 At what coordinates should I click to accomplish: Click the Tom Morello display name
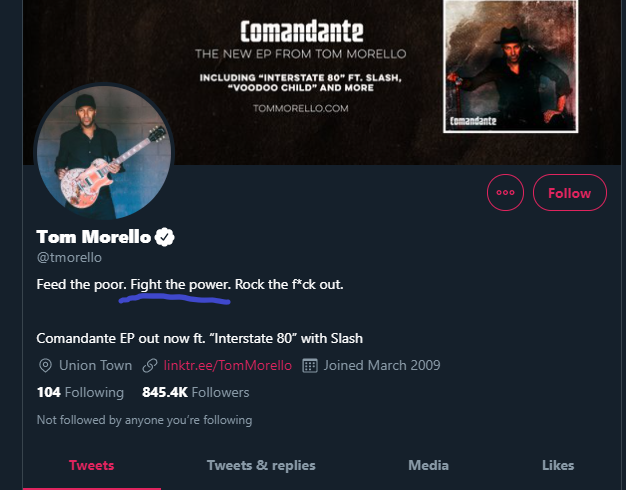(x=93, y=237)
